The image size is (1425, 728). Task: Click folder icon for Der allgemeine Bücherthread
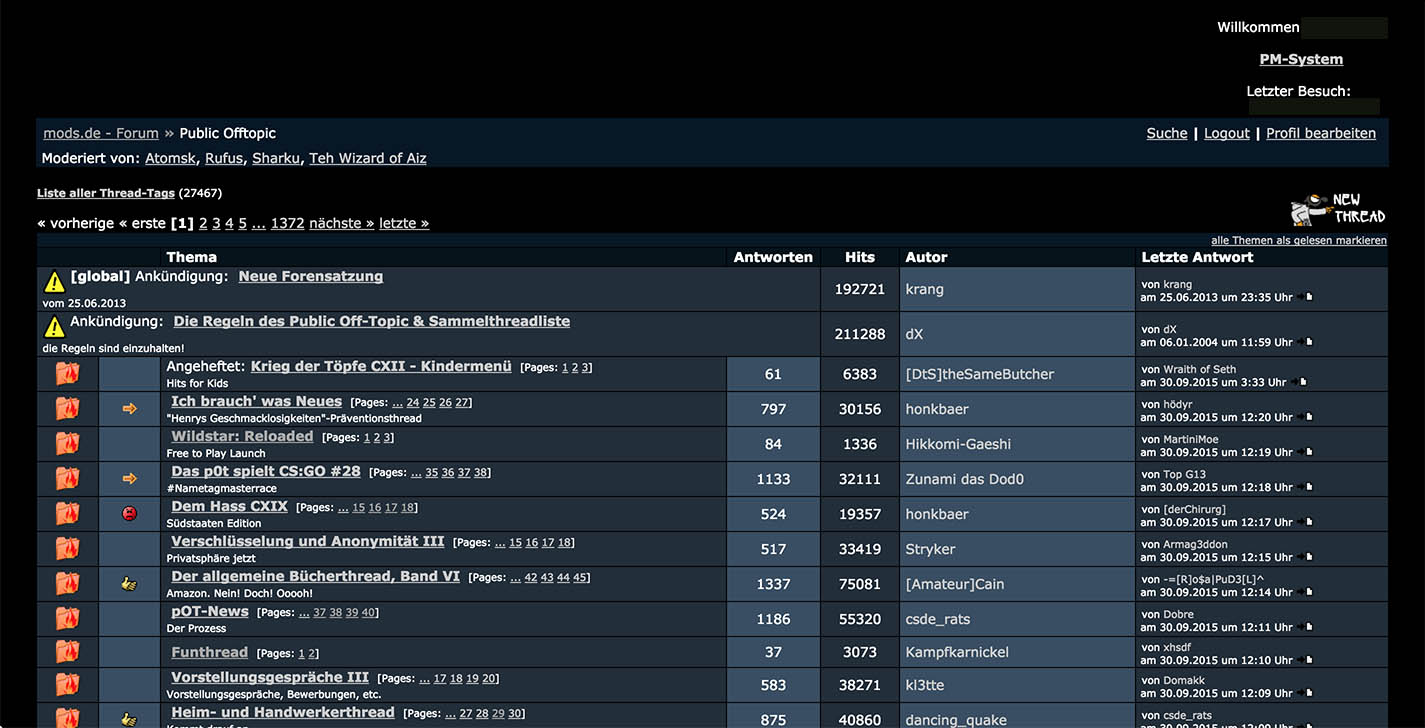[x=67, y=584]
